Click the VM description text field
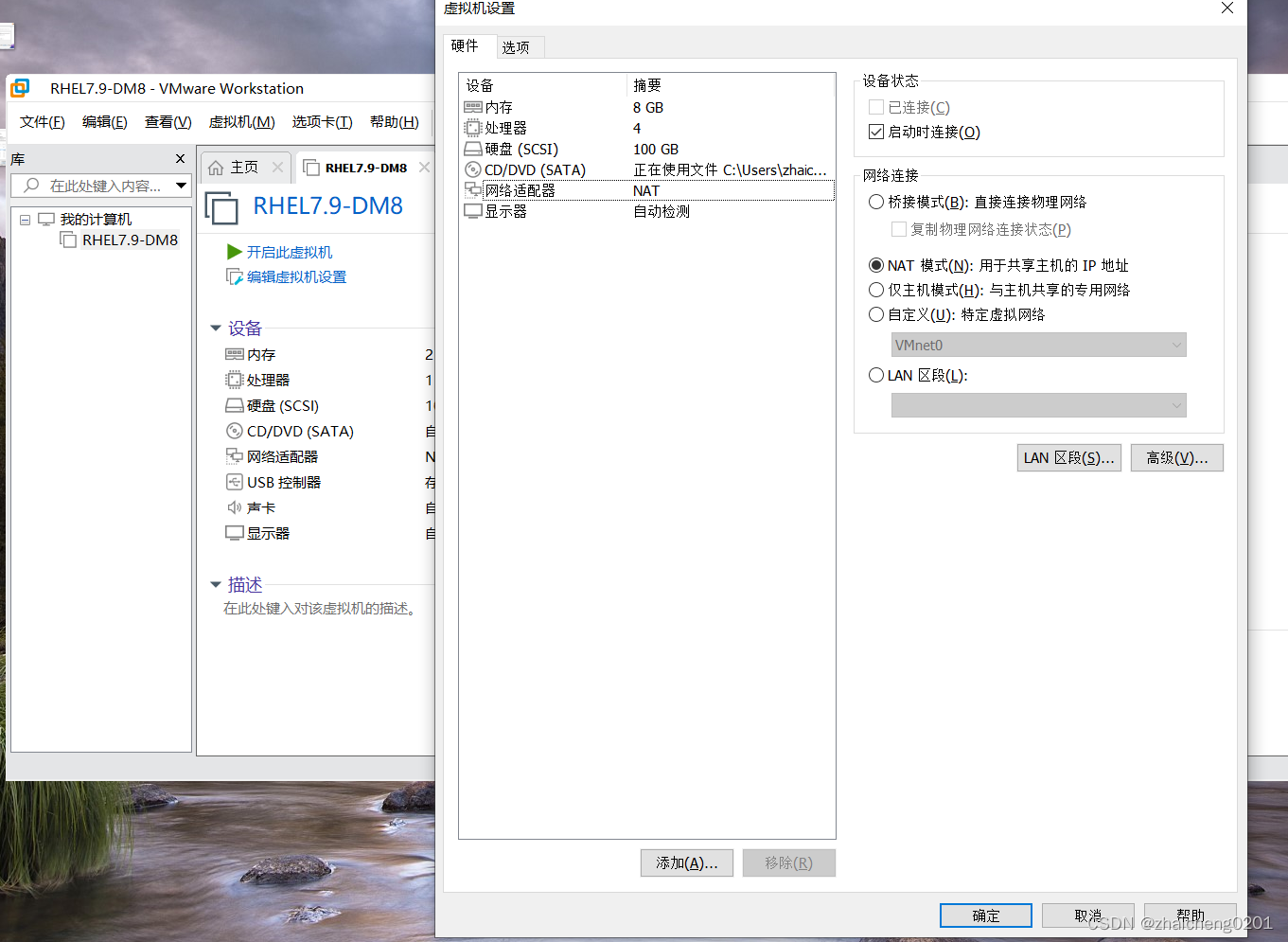This screenshot has height=942, width=1288. pyautogui.click(x=320, y=608)
